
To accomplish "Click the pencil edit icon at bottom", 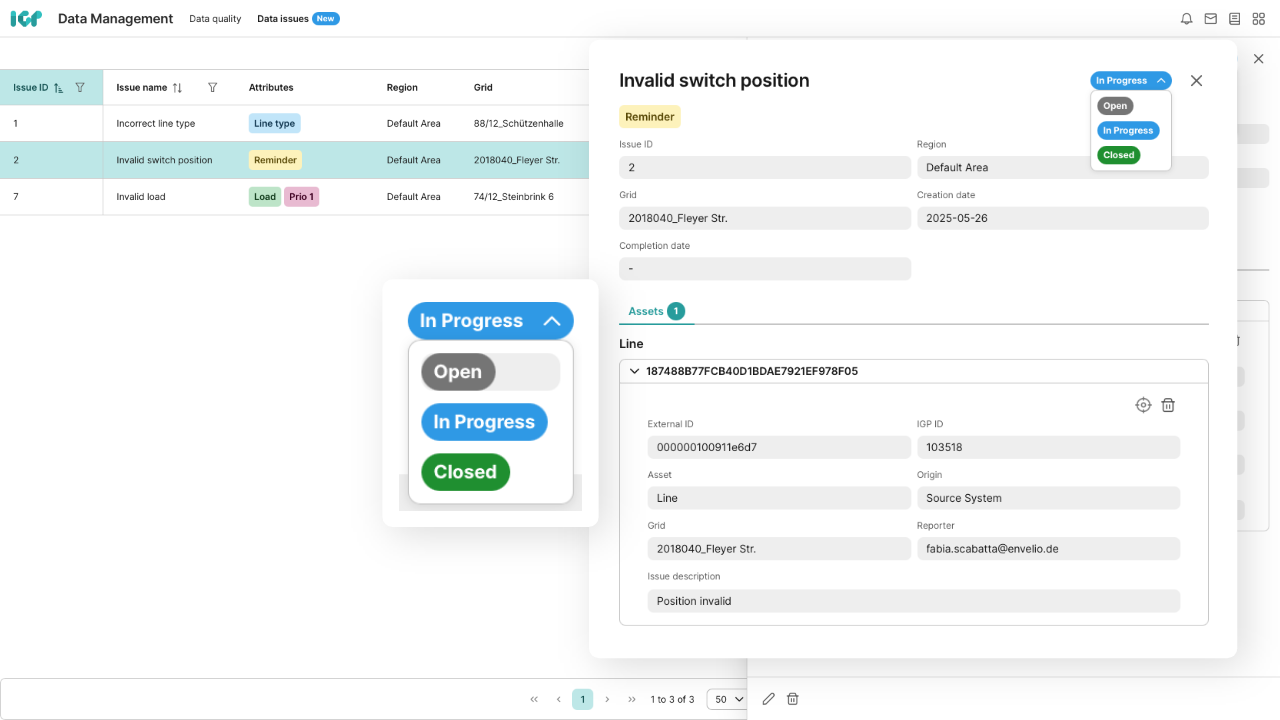I will (769, 699).
